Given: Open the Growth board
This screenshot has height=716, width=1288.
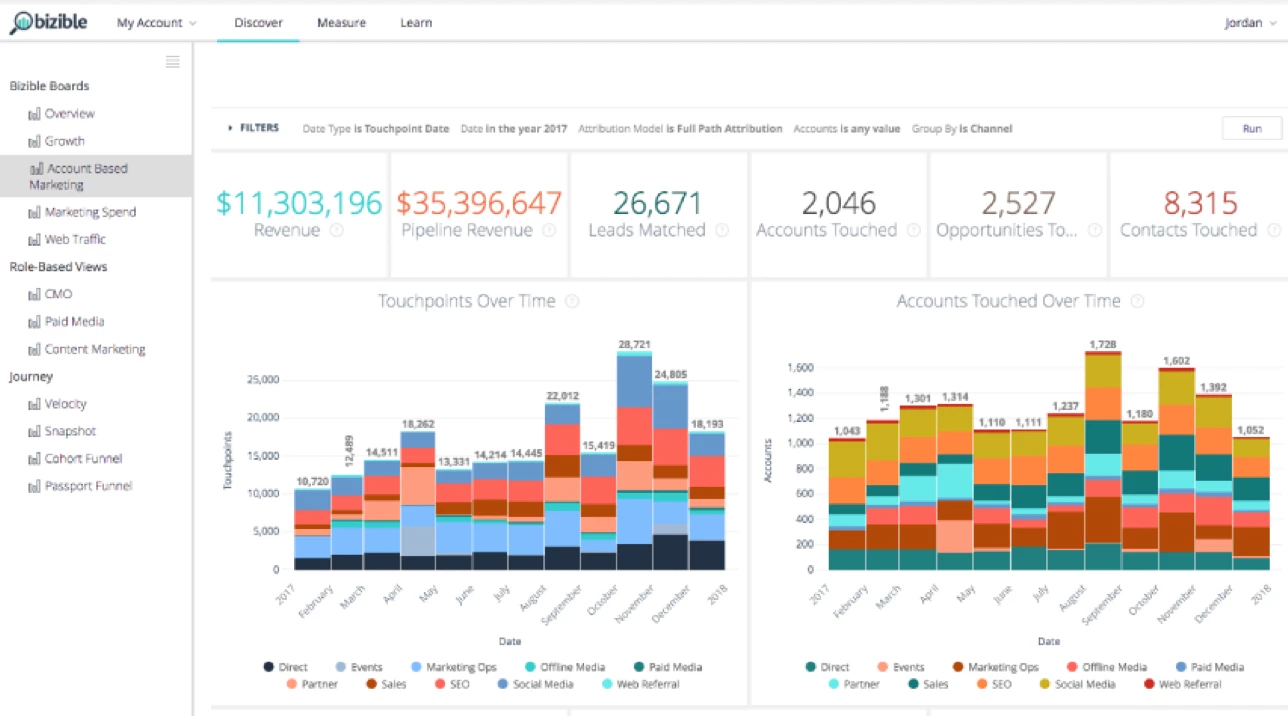Looking at the screenshot, I should 65,141.
